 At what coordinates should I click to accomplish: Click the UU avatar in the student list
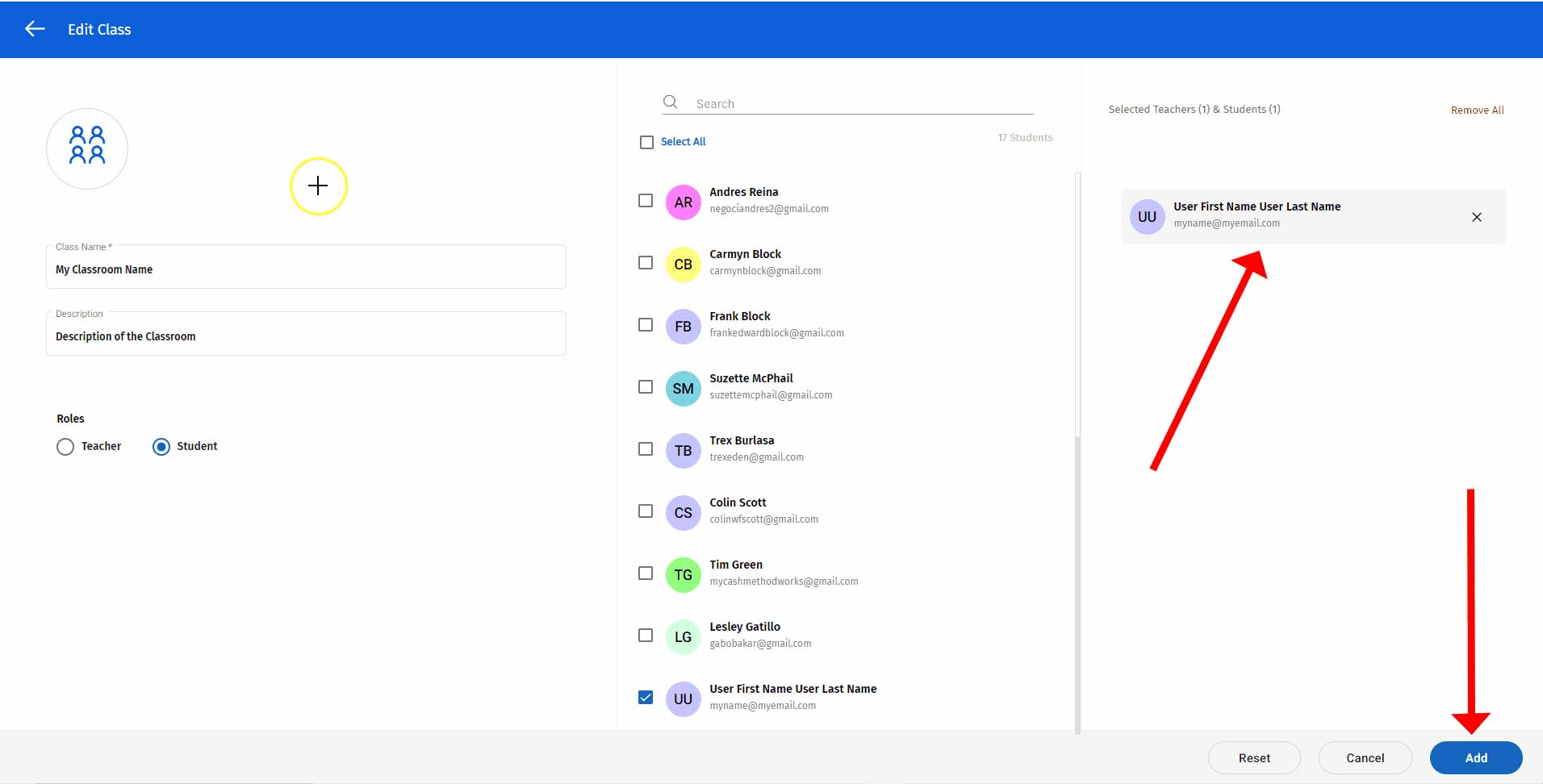coord(683,699)
